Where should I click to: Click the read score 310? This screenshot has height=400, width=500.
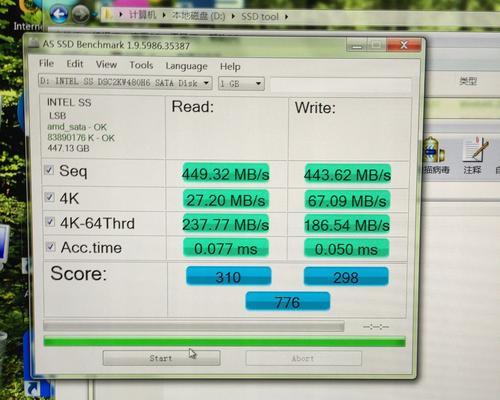pos(228,276)
